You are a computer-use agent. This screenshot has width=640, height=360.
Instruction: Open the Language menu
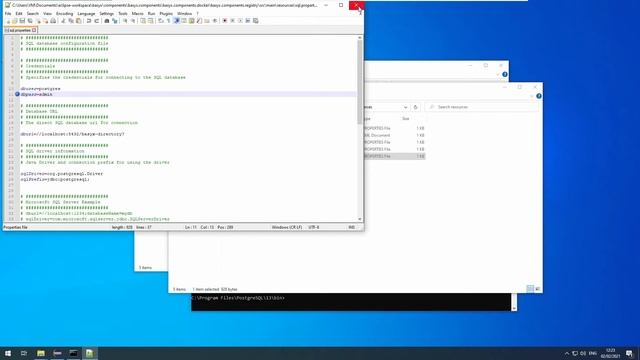coord(86,13)
